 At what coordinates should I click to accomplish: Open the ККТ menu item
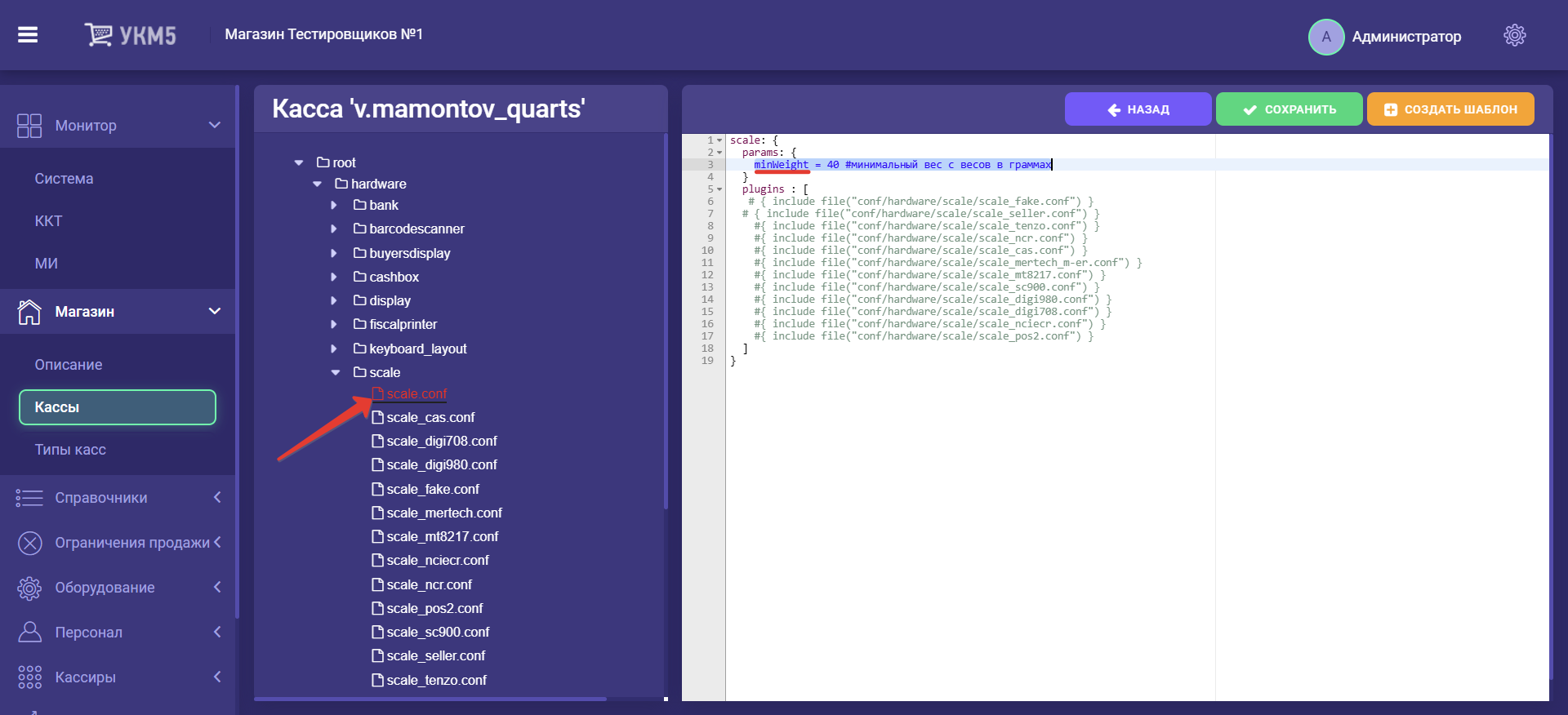(48, 221)
